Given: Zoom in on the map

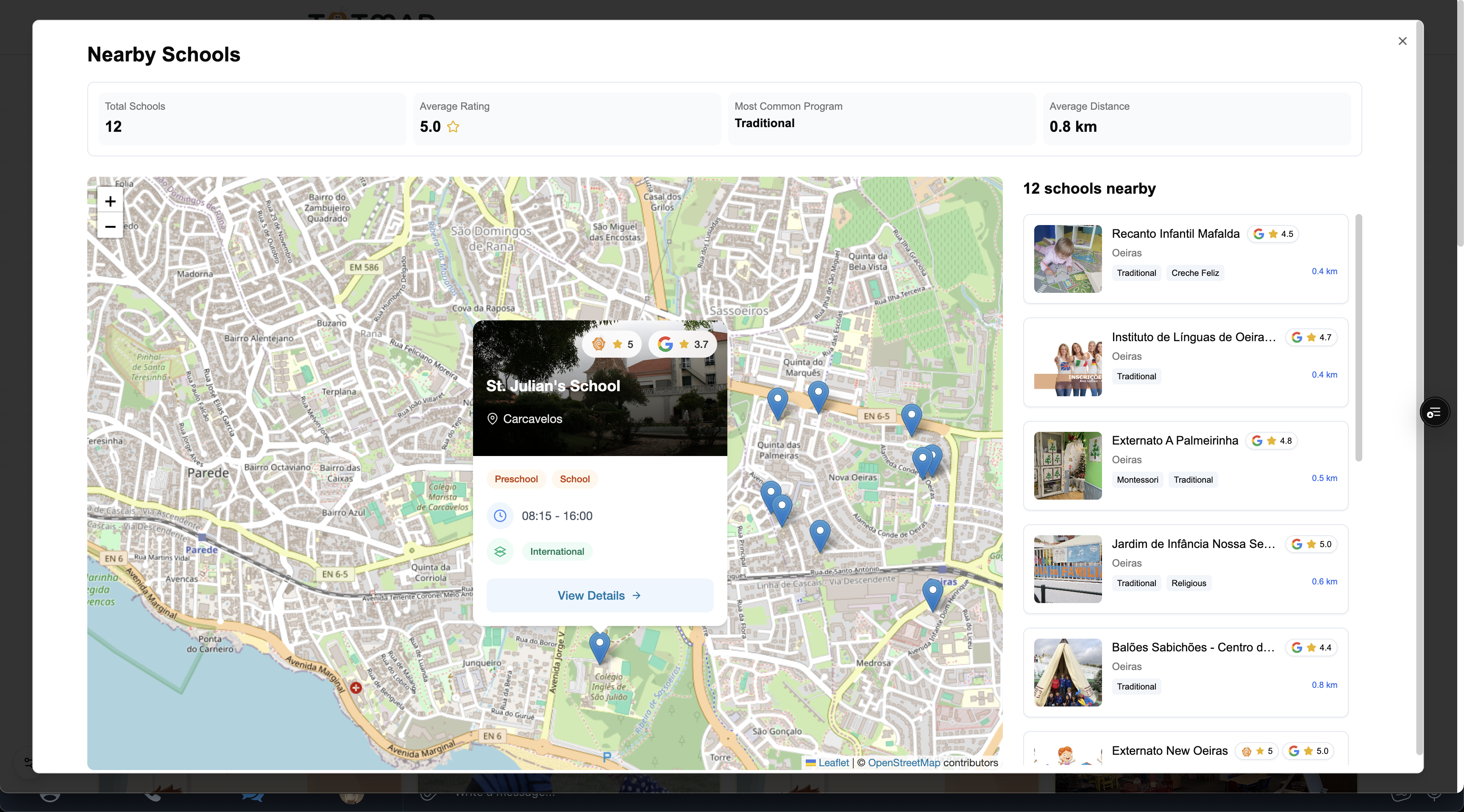Looking at the screenshot, I should point(110,201).
